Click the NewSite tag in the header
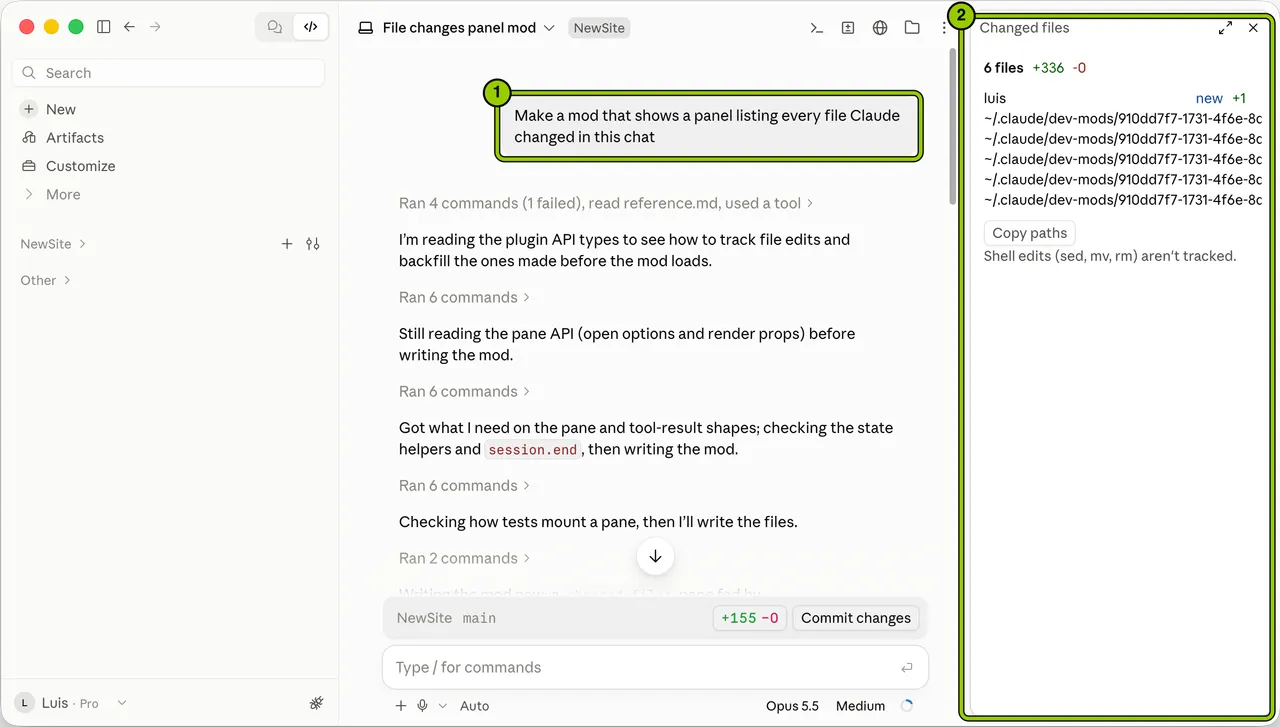 click(599, 28)
